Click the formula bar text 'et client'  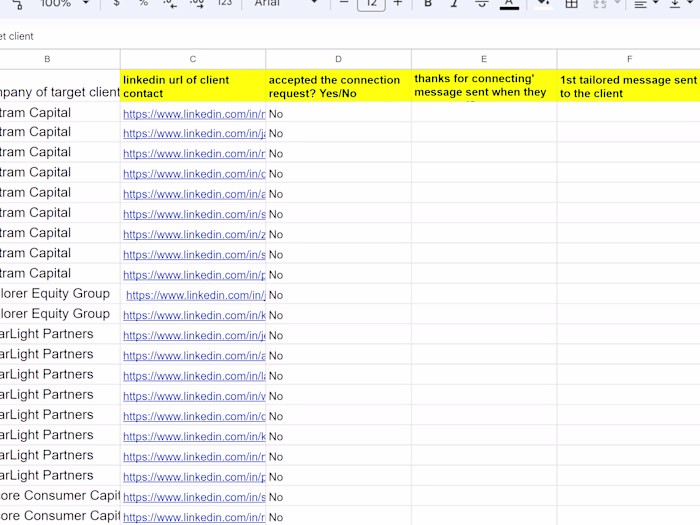(x=17, y=36)
